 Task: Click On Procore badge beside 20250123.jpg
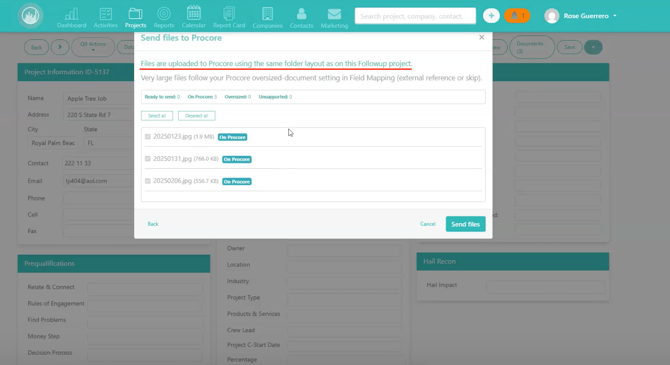(232, 137)
